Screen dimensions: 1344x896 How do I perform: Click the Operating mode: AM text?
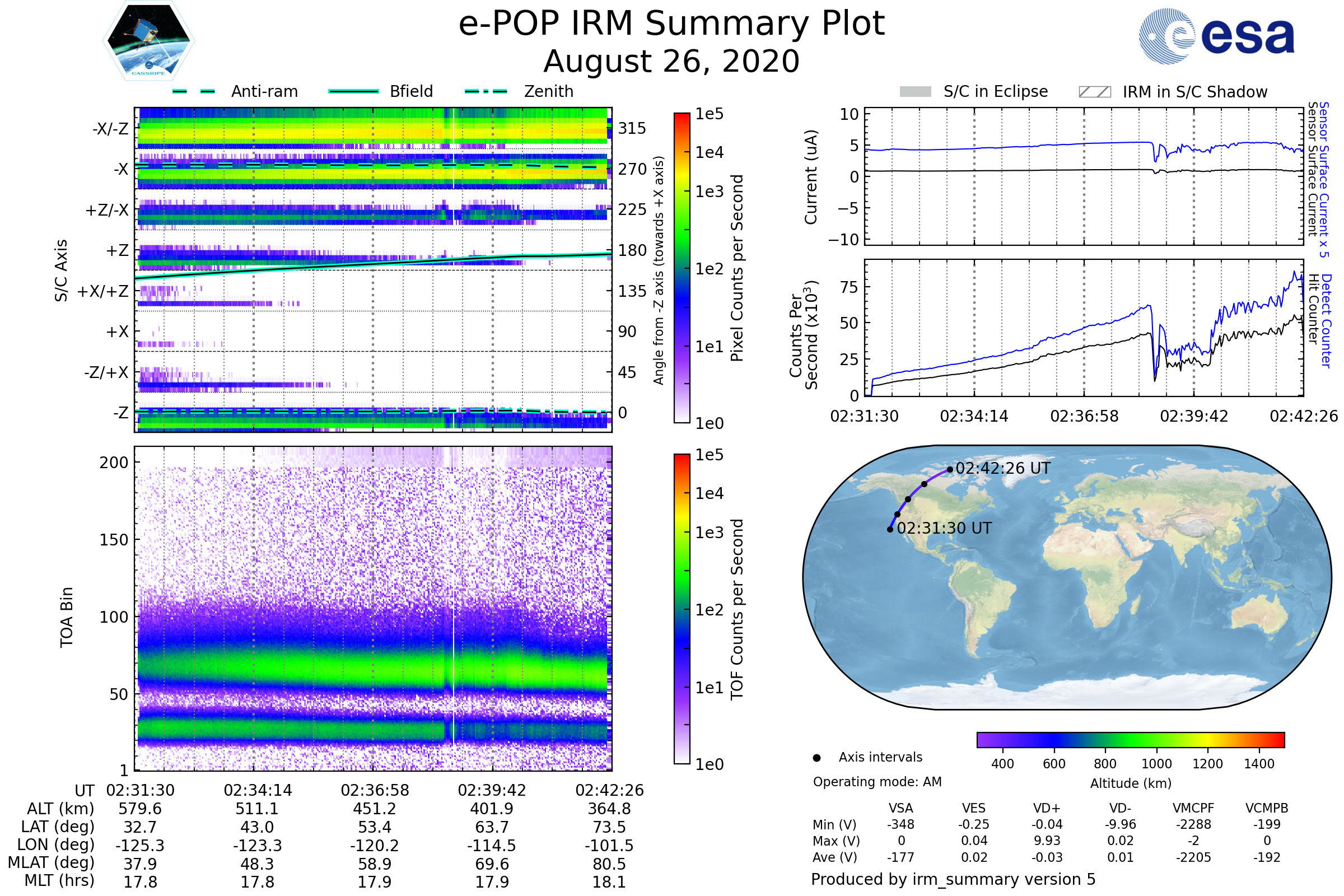point(877,782)
